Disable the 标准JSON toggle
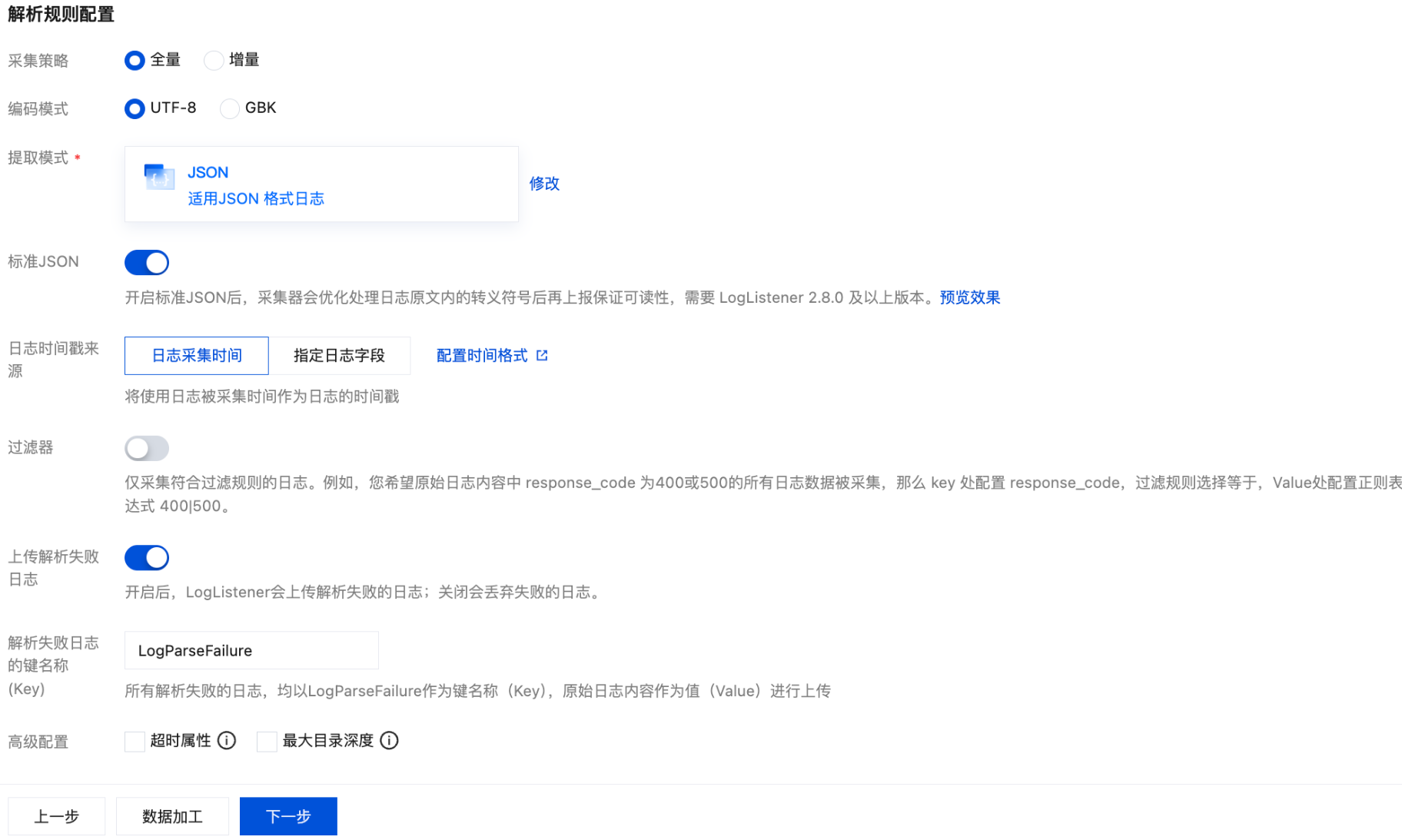Screen dimensions: 1402x840 [x=147, y=263]
